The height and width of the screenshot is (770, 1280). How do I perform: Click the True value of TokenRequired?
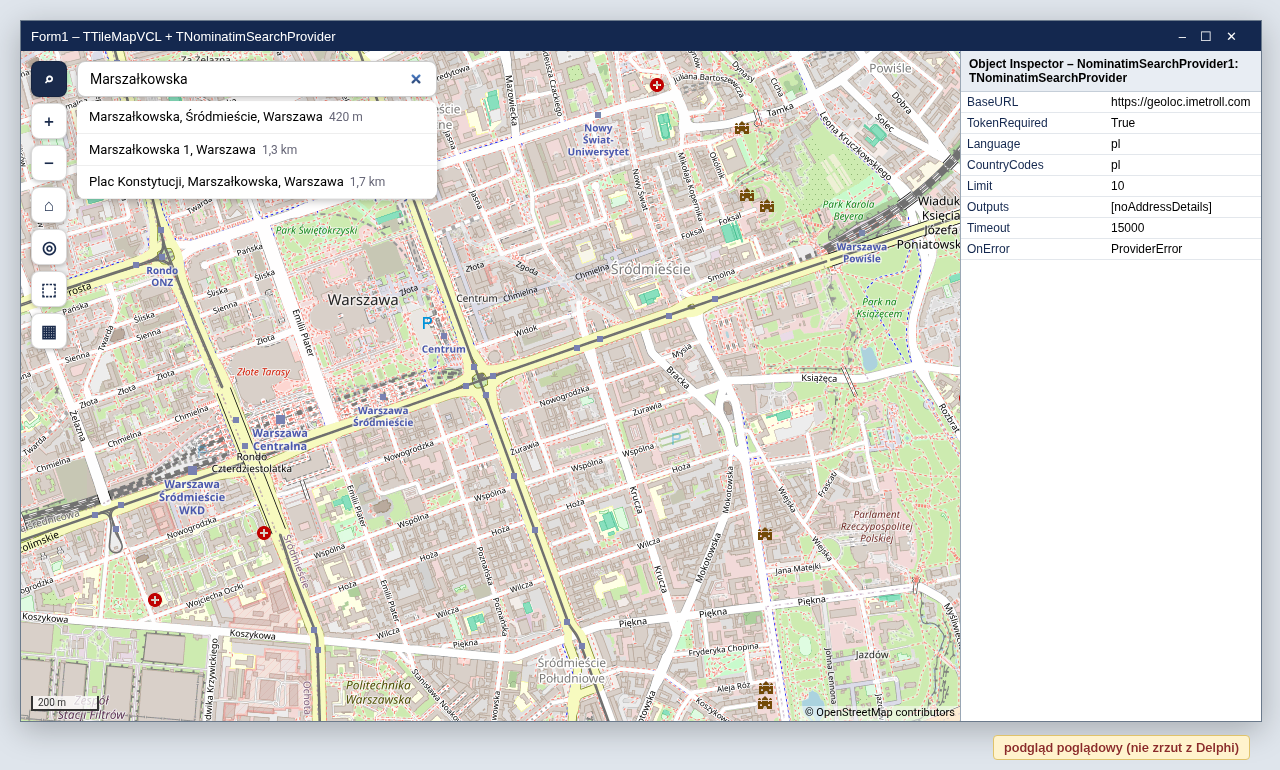(x=1124, y=123)
